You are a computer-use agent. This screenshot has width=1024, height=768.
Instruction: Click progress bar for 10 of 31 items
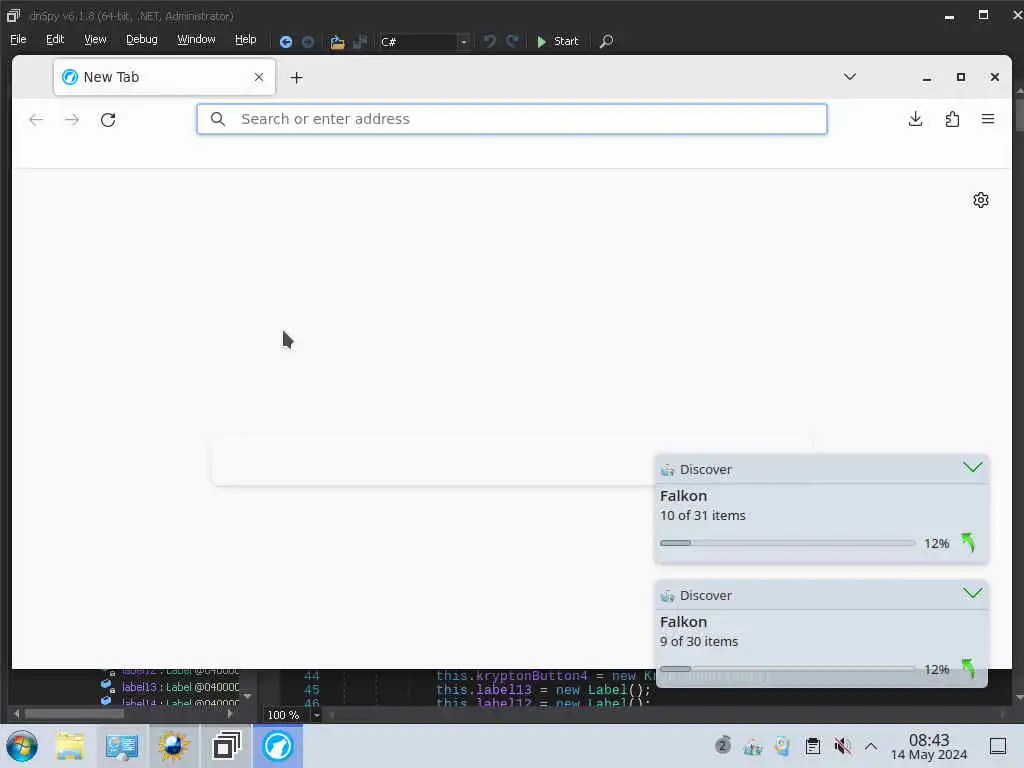787,543
